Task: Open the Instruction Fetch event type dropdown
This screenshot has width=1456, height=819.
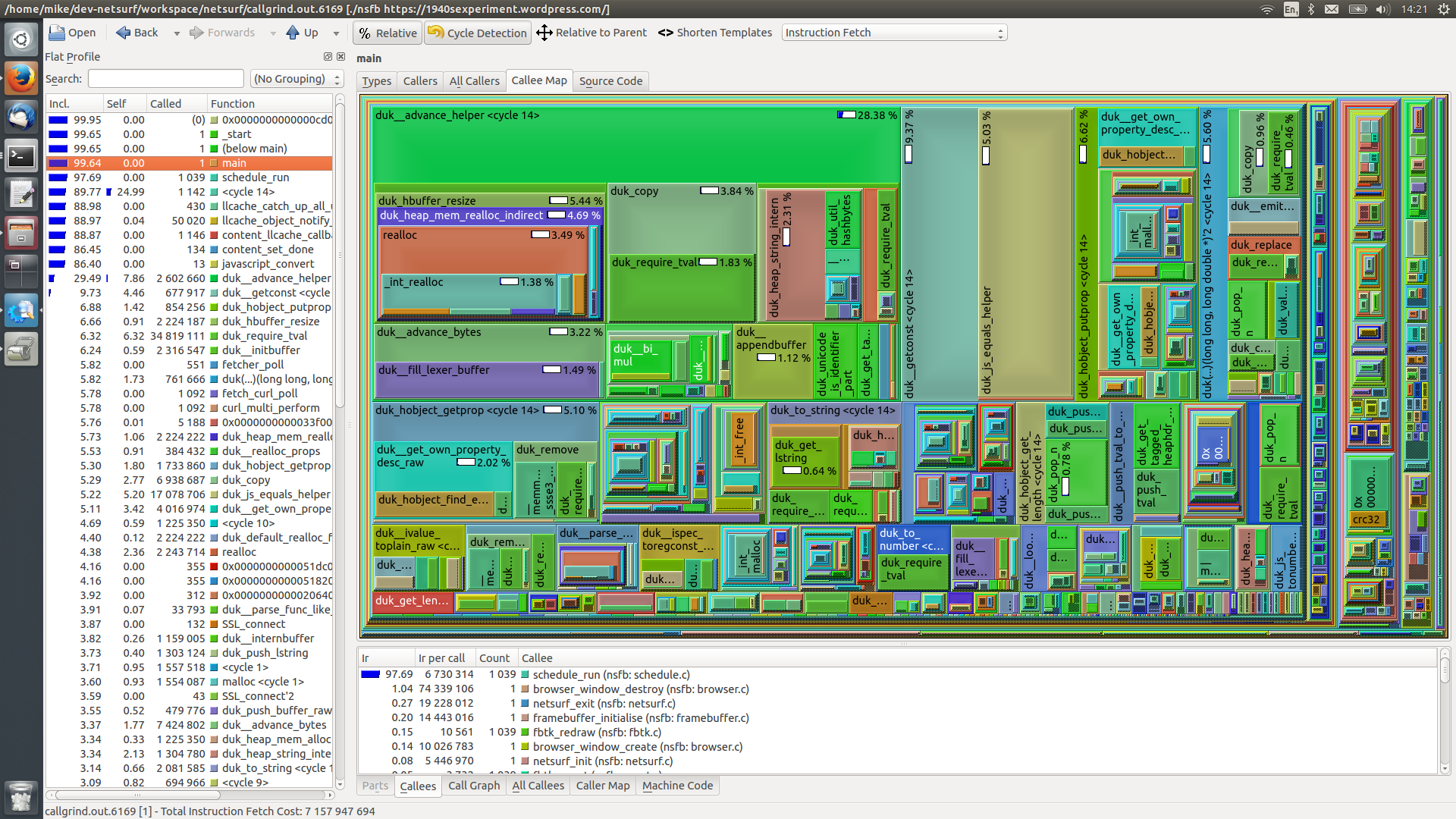Action: tap(895, 33)
